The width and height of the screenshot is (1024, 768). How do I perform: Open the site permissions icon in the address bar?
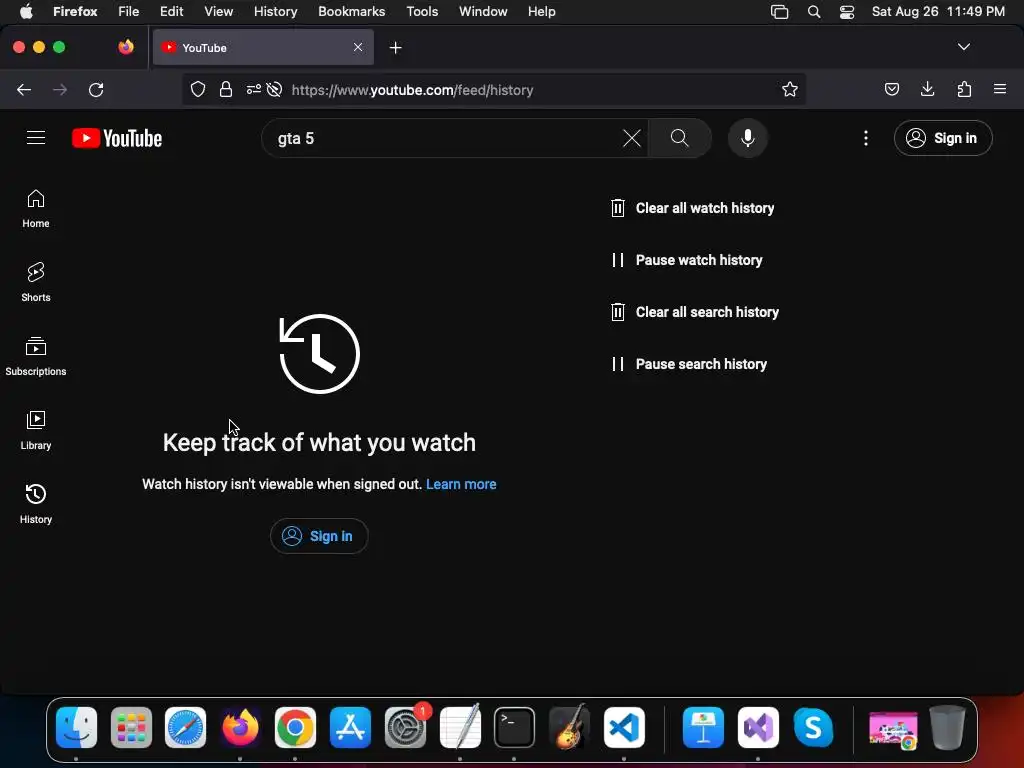pos(253,89)
